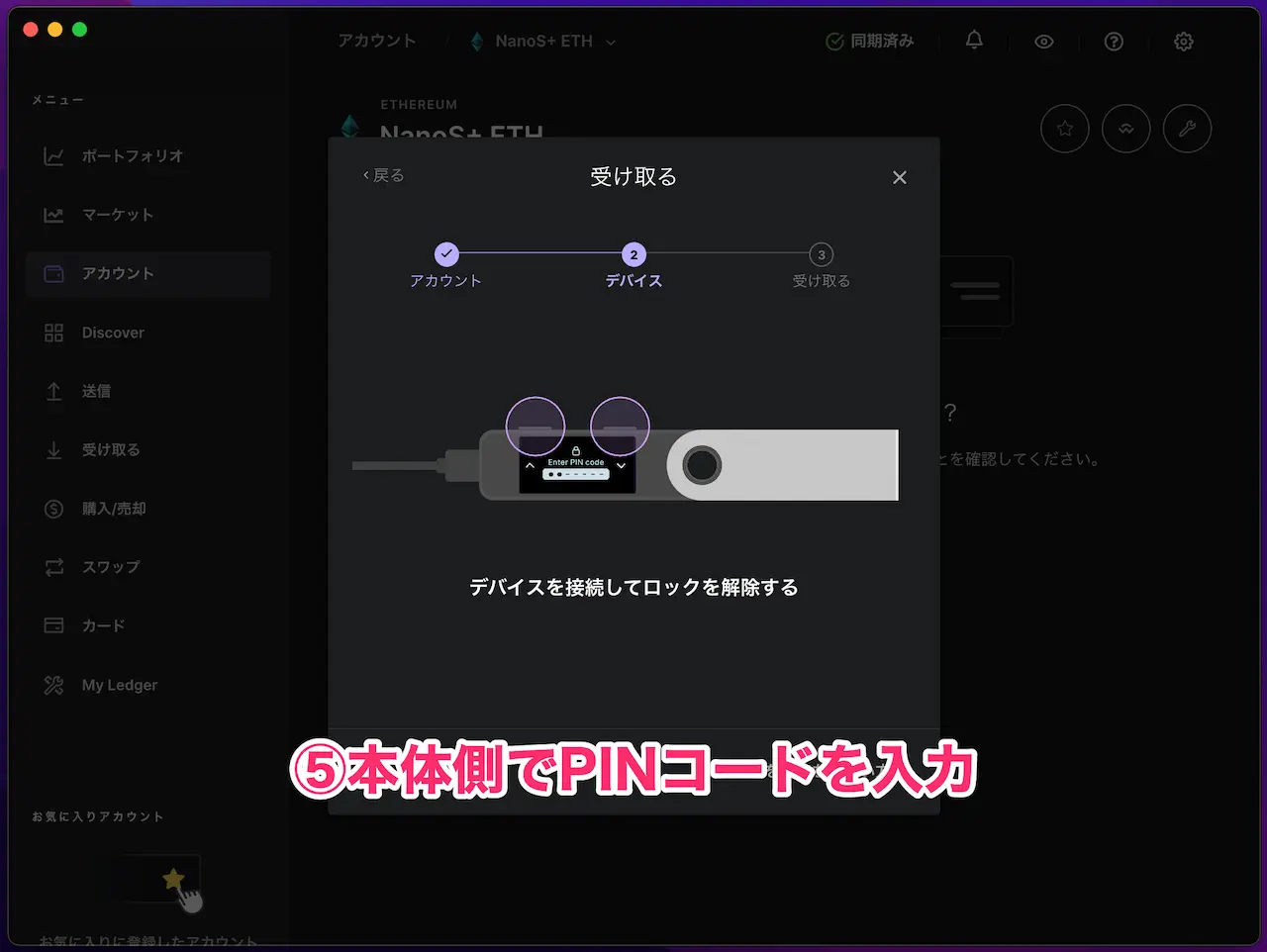Click step 3 受け取る in the stepper
Image resolution: width=1267 pixels, height=952 pixels.
click(821, 254)
